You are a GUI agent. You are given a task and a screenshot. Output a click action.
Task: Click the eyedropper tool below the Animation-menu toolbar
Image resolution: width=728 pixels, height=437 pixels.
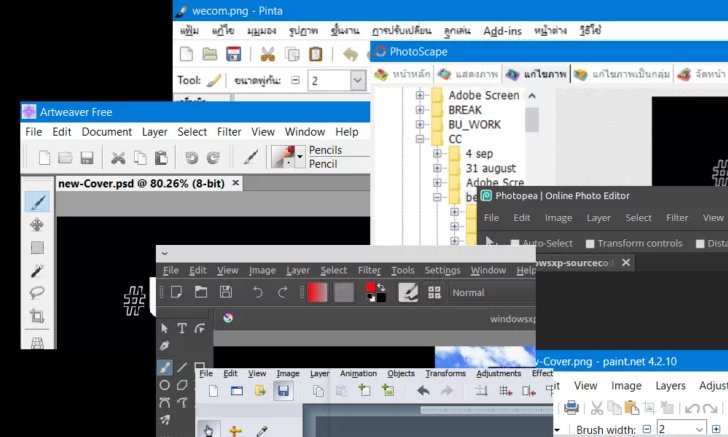pyautogui.click(x=262, y=431)
